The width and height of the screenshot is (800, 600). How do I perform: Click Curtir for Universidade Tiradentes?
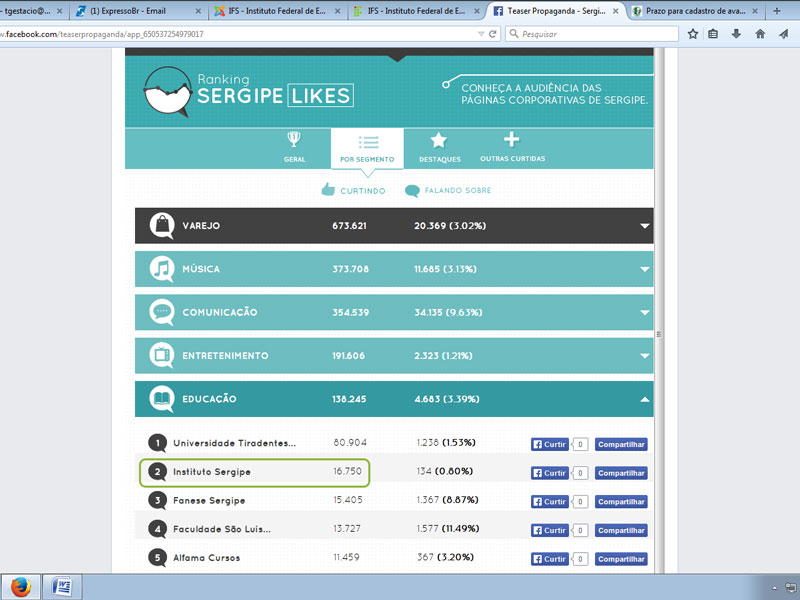pyautogui.click(x=549, y=445)
